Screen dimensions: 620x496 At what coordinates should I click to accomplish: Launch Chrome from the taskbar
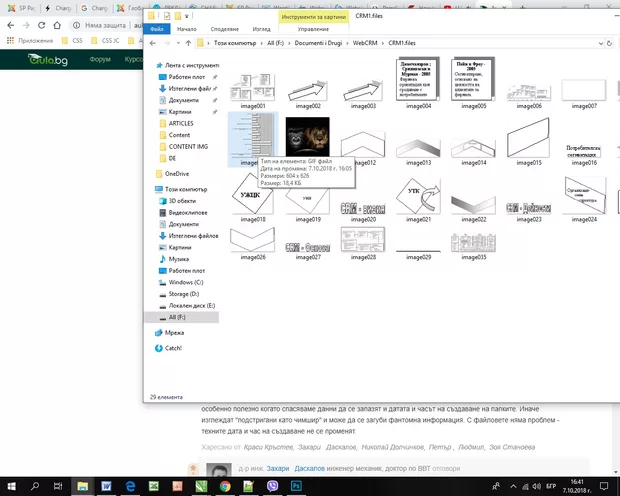225,485
